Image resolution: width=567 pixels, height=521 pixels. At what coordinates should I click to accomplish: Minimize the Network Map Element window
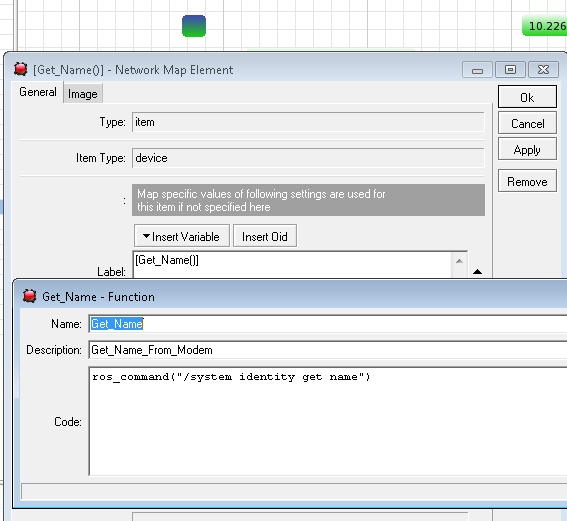tap(477, 70)
